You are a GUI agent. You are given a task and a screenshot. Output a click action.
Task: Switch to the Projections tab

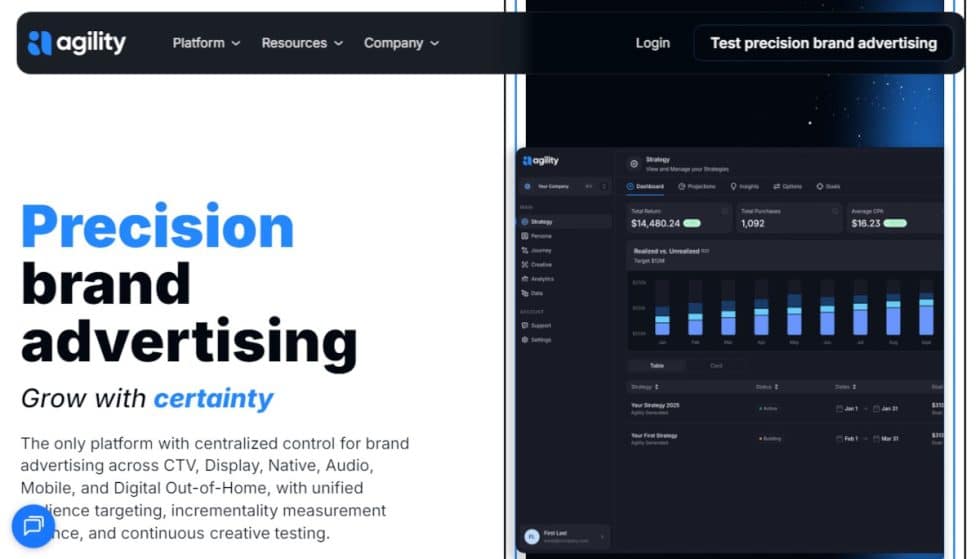pos(697,186)
